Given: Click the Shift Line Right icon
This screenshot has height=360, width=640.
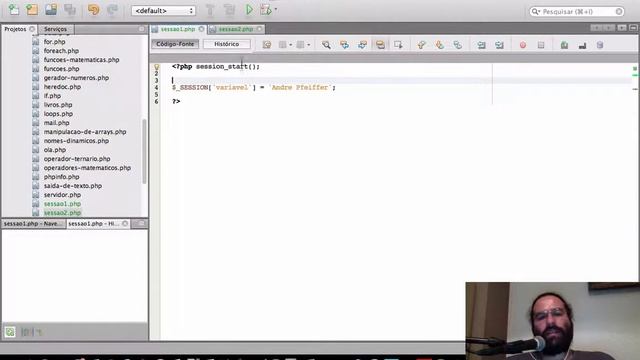Looking at the screenshot, I should tap(499, 45).
